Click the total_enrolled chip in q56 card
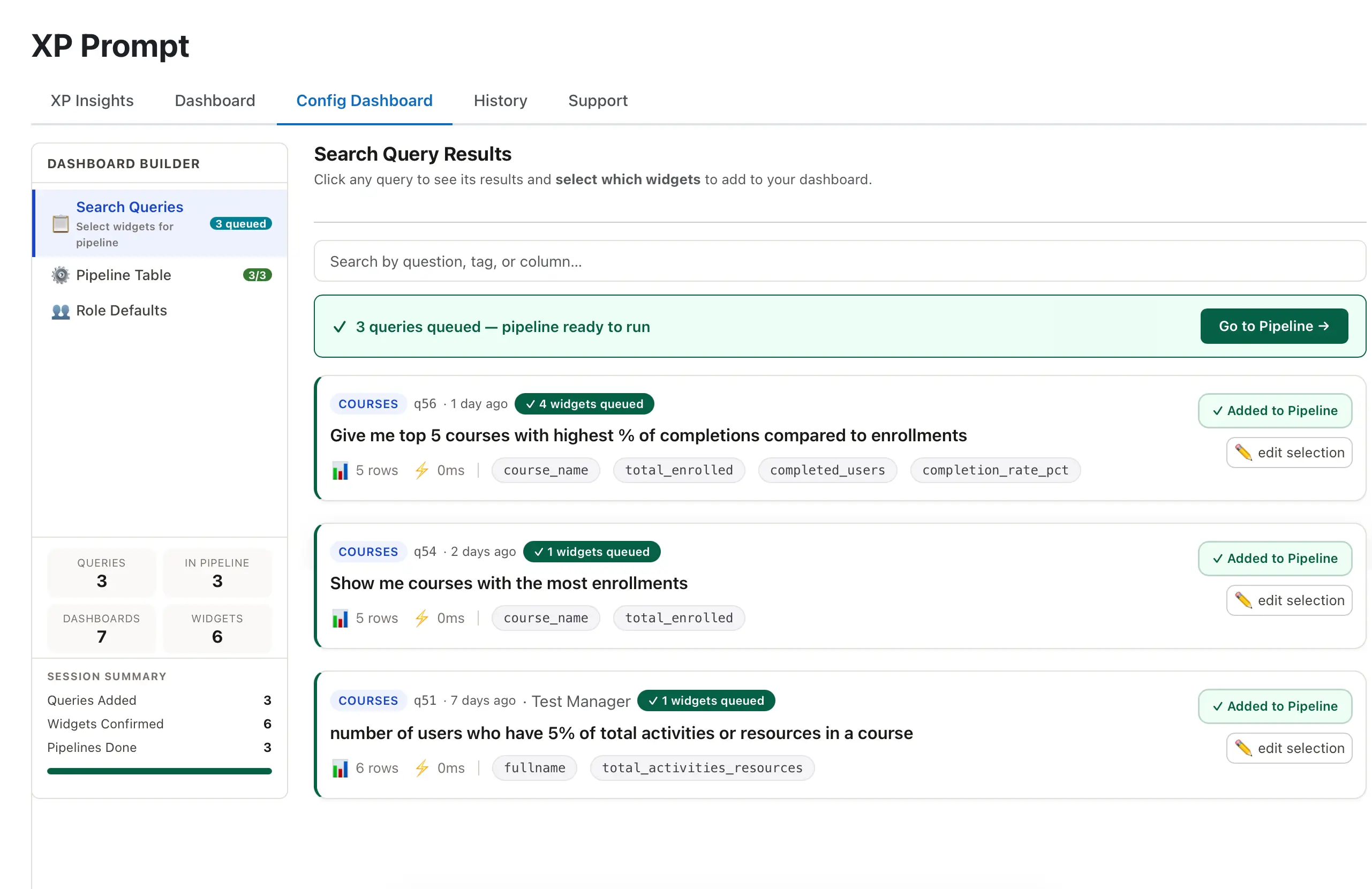This screenshot has width=1372, height=889. 679,470
